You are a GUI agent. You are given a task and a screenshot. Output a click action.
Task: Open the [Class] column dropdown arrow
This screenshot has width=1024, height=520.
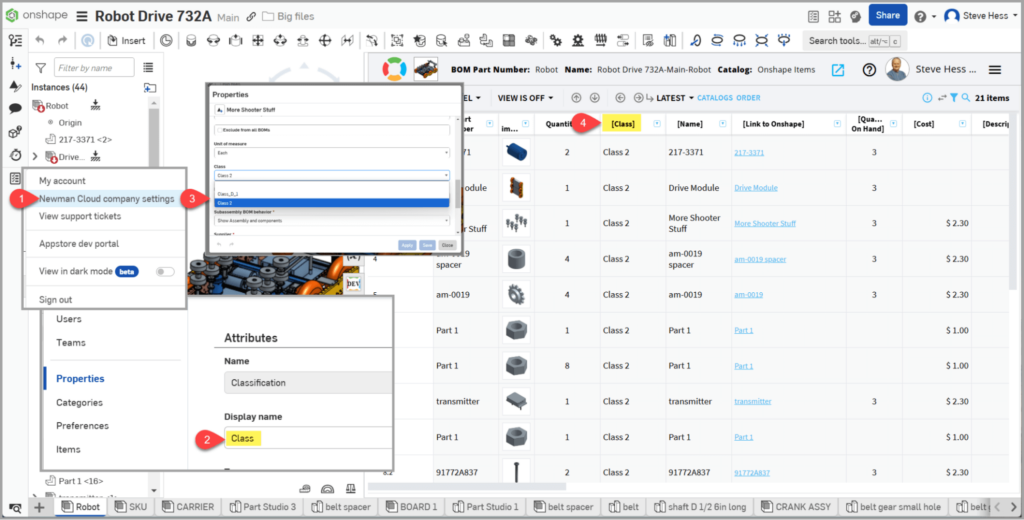click(x=657, y=124)
